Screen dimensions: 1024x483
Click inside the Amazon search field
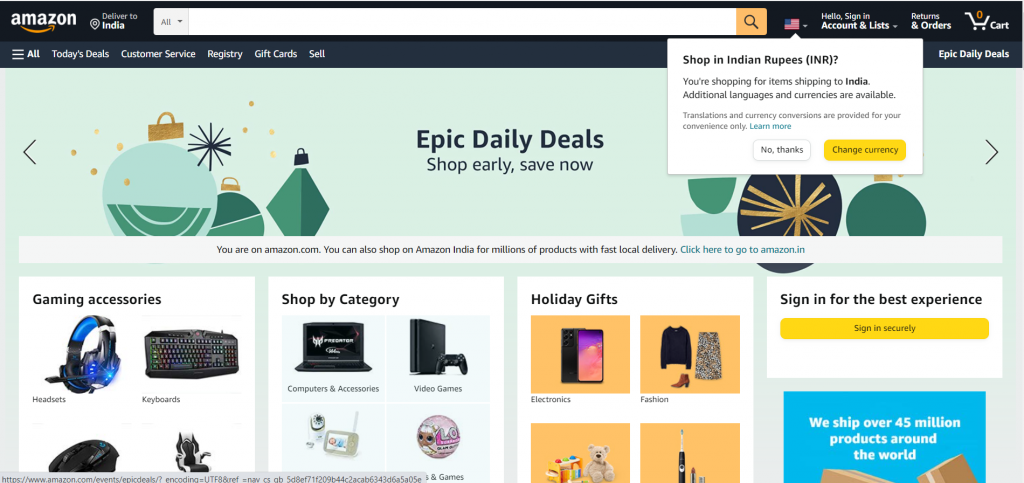[x=462, y=22]
